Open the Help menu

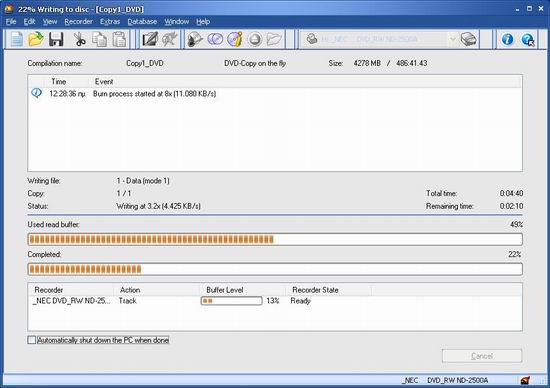click(203, 22)
